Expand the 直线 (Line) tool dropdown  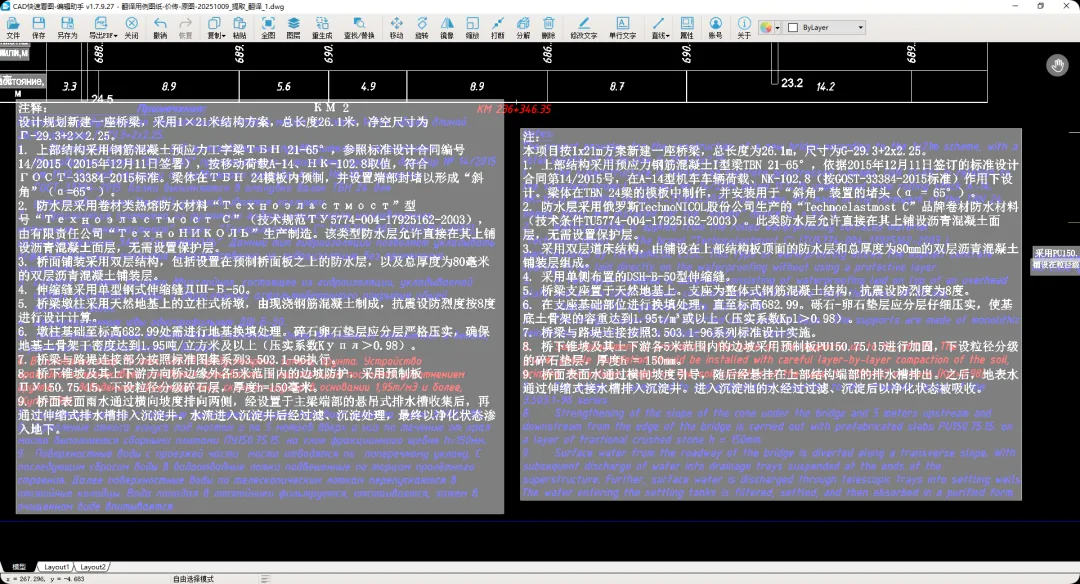[659, 27]
